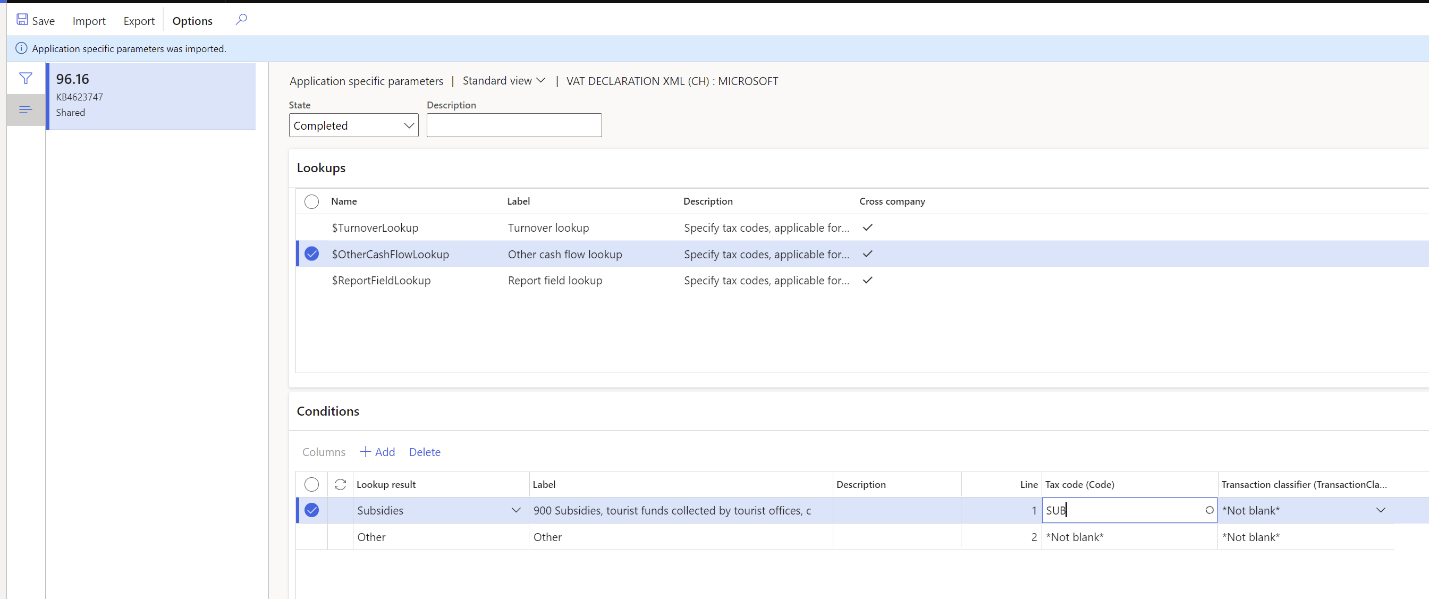The image size is (1429, 599).
Task: Toggle the list view lines icon in the sidebar
Action: pyautogui.click(x=26, y=109)
